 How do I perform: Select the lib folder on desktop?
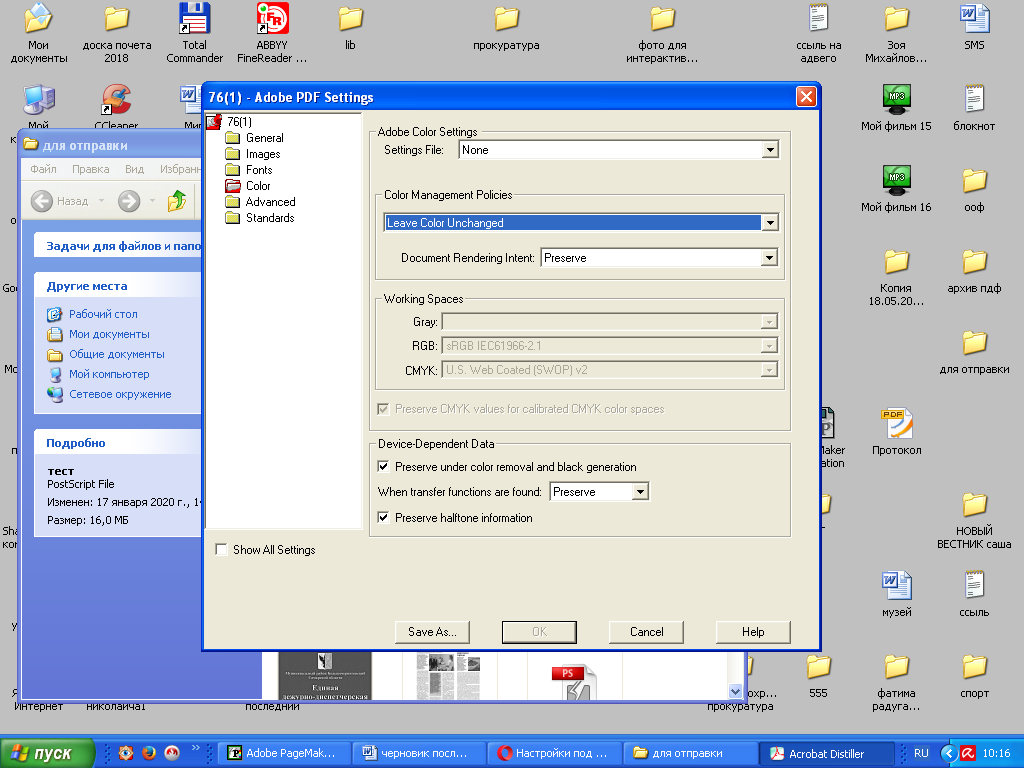351,27
